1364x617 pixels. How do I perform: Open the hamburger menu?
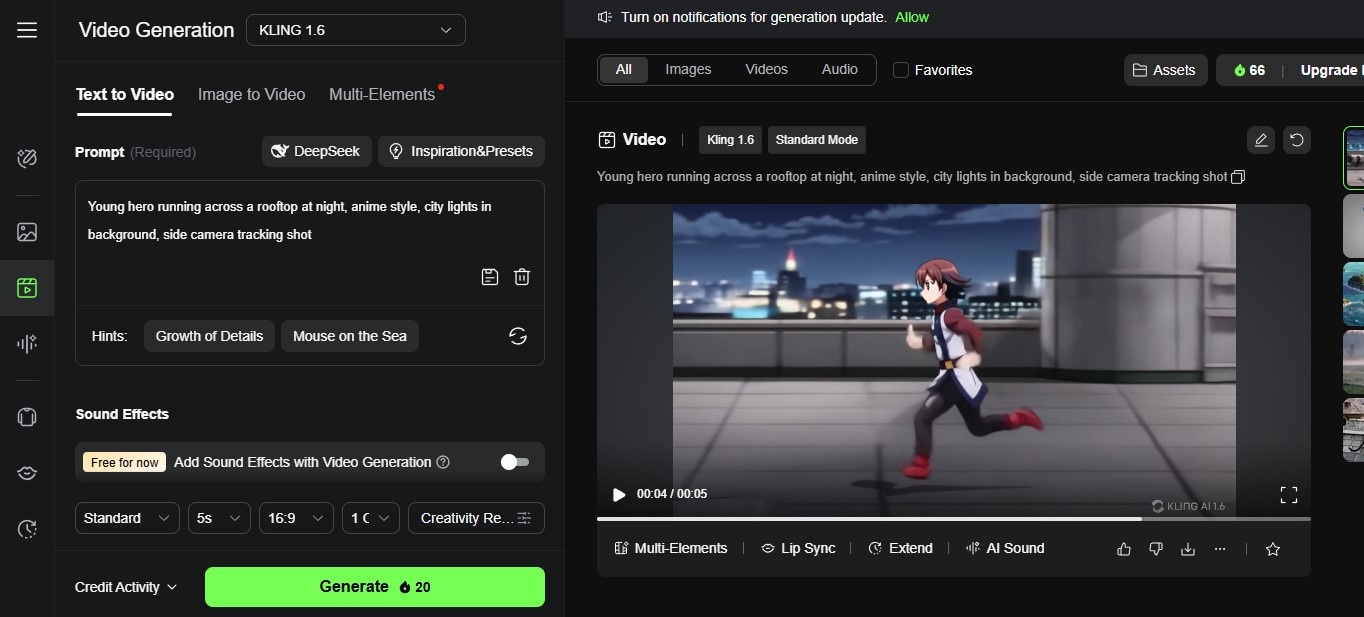(27, 30)
